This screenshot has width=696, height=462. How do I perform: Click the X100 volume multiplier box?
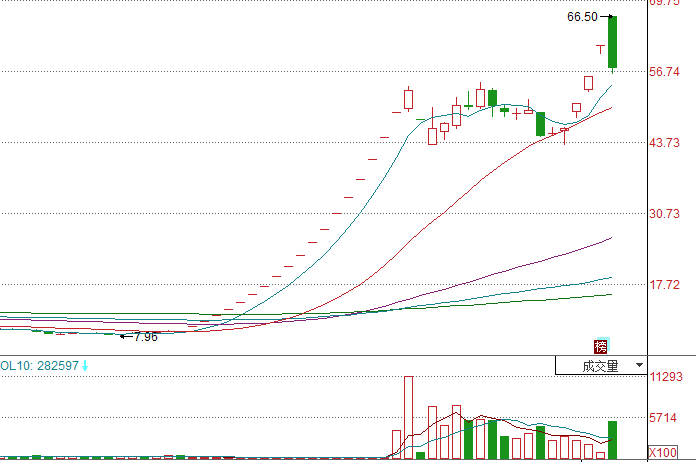coord(663,452)
